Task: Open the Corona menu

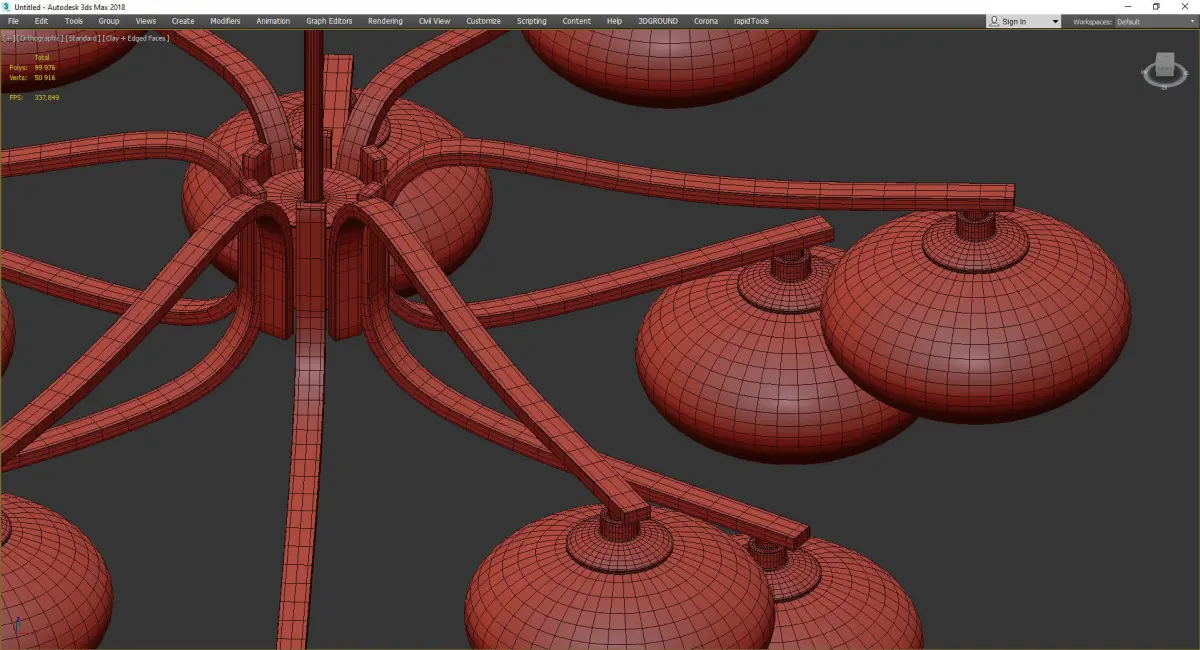Action: (705, 21)
